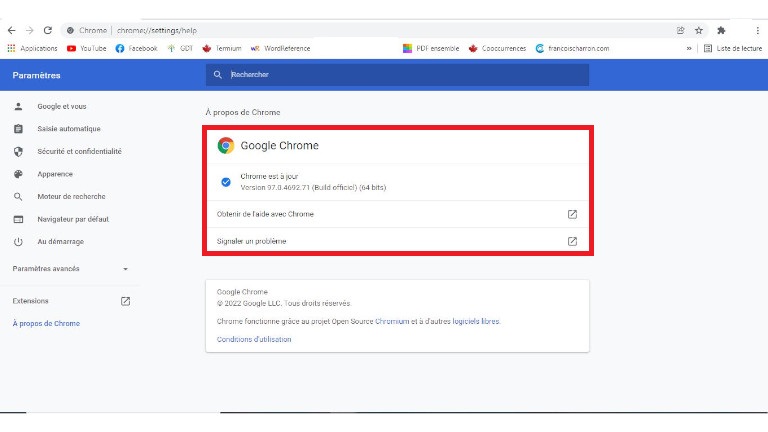Viewport: 768px width, 432px height.
Task: Open the Chromium project link
Action: pyautogui.click(x=392, y=321)
